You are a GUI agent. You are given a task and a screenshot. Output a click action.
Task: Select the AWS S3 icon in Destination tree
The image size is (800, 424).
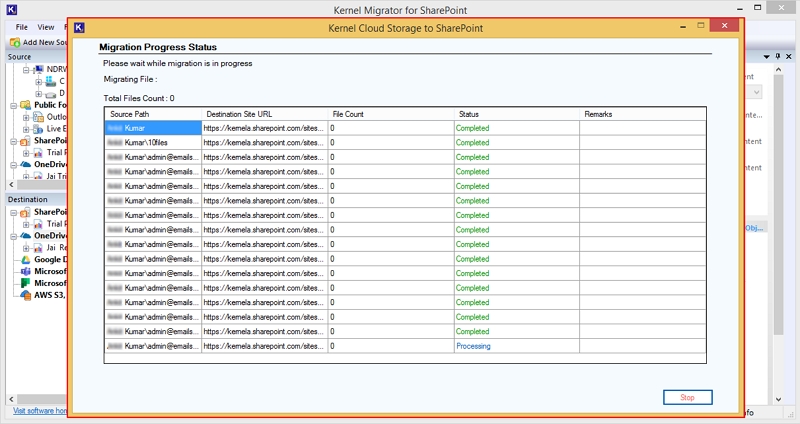tap(26, 295)
